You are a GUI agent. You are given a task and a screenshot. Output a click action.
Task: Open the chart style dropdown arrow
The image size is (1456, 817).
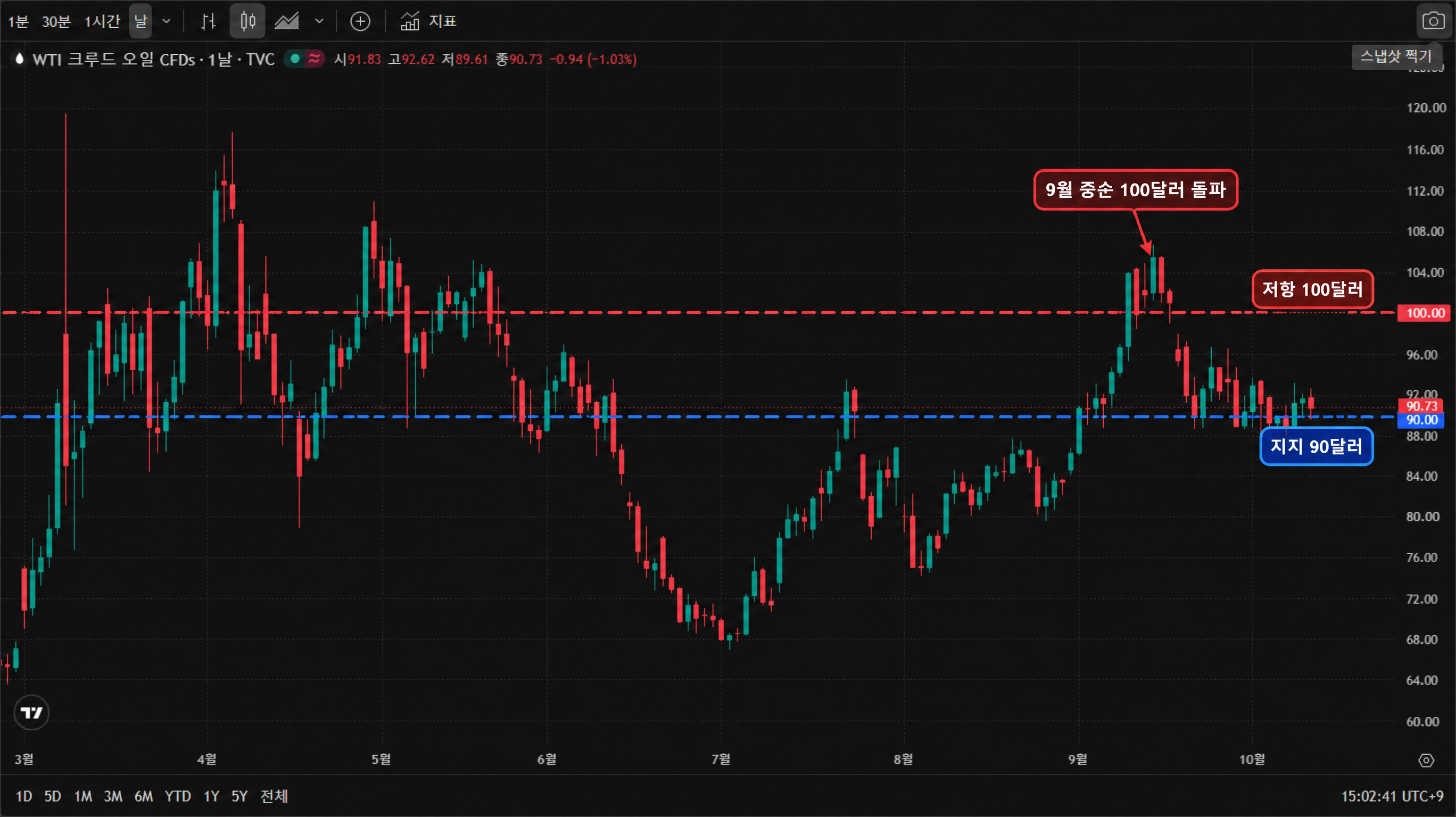pyautogui.click(x=319, y=21)
